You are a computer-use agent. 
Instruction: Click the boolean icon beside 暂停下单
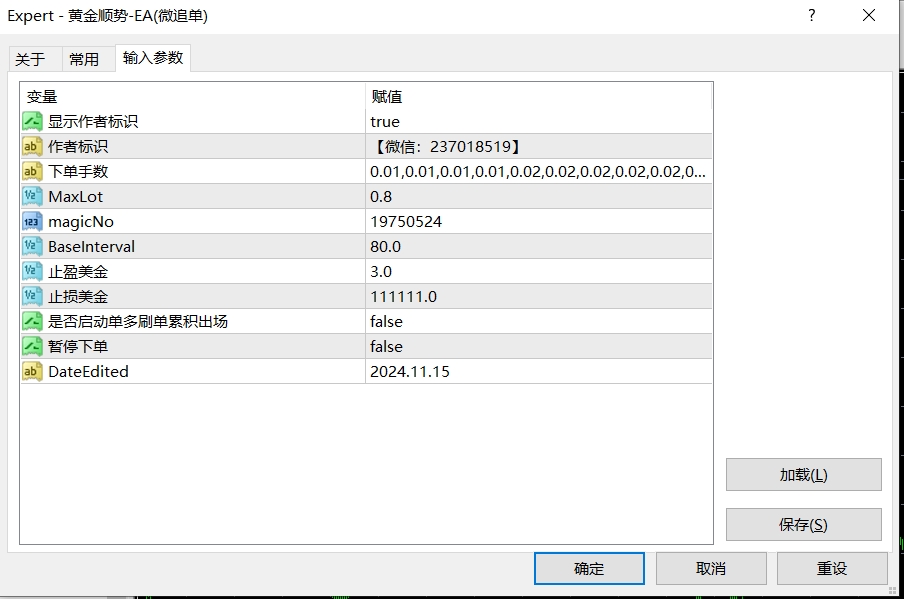point(33,346)
